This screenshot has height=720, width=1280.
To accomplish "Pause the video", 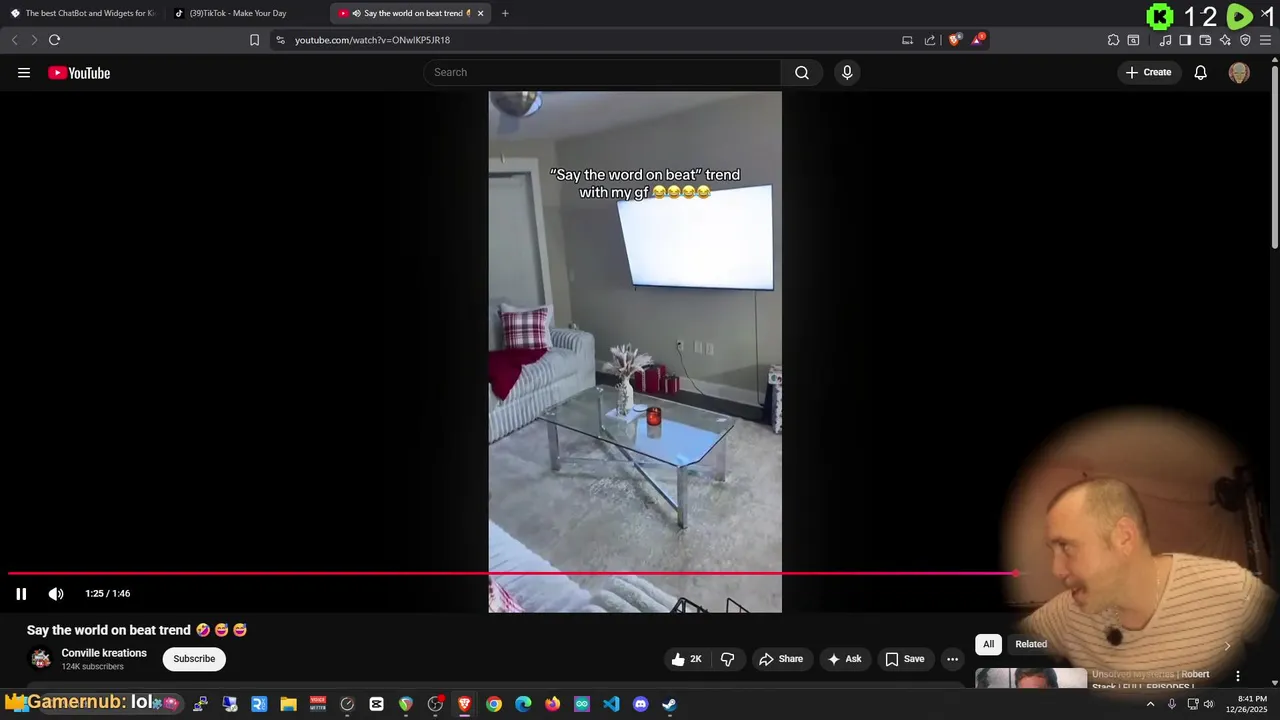I will pos(21,594).
